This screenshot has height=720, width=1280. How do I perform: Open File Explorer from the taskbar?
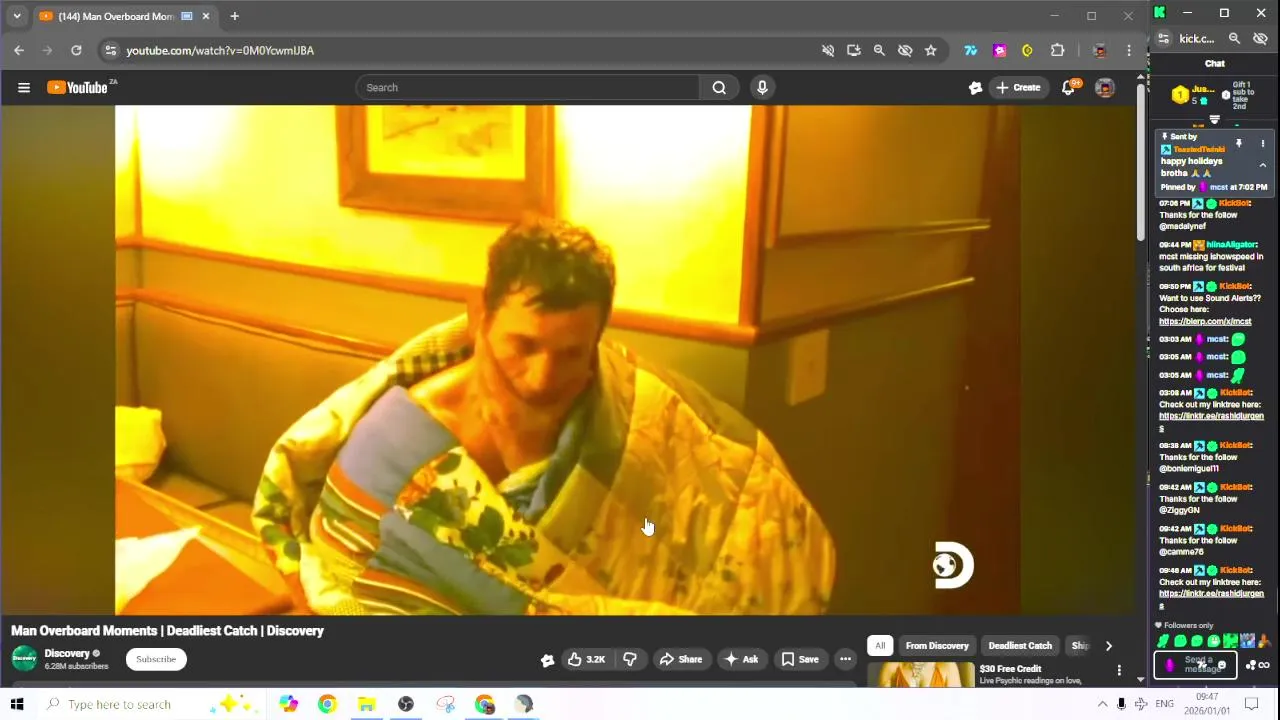pos(366,704)
